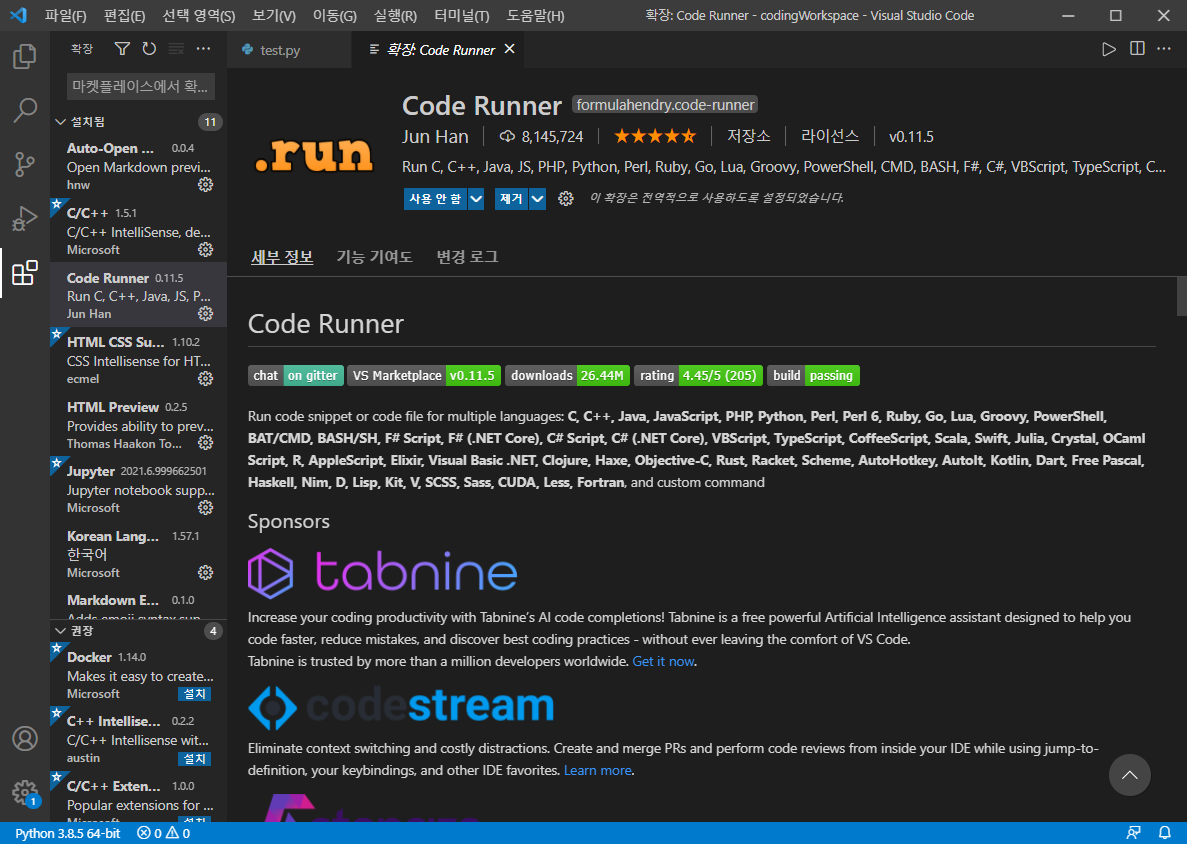Install the C++ Intellisense extension
Image resolution: width=1187 pixels, height=844 pixels.
(x=195, y=758)
